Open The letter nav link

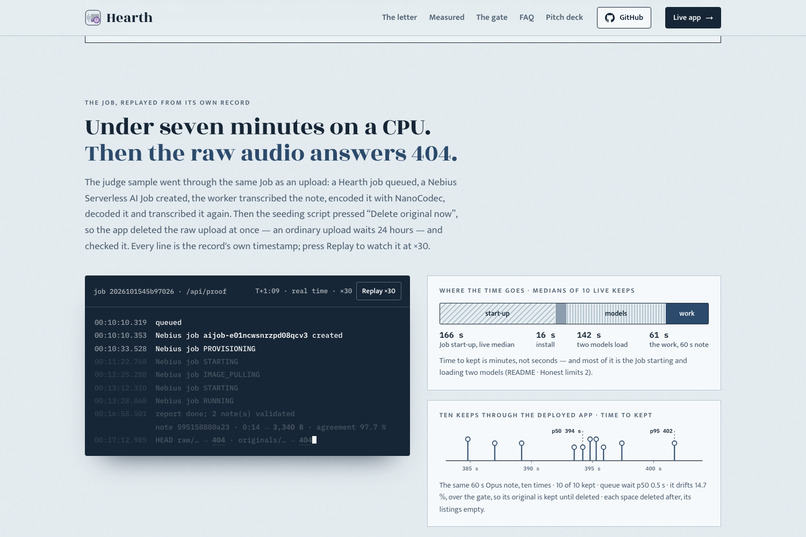point(399,17)
